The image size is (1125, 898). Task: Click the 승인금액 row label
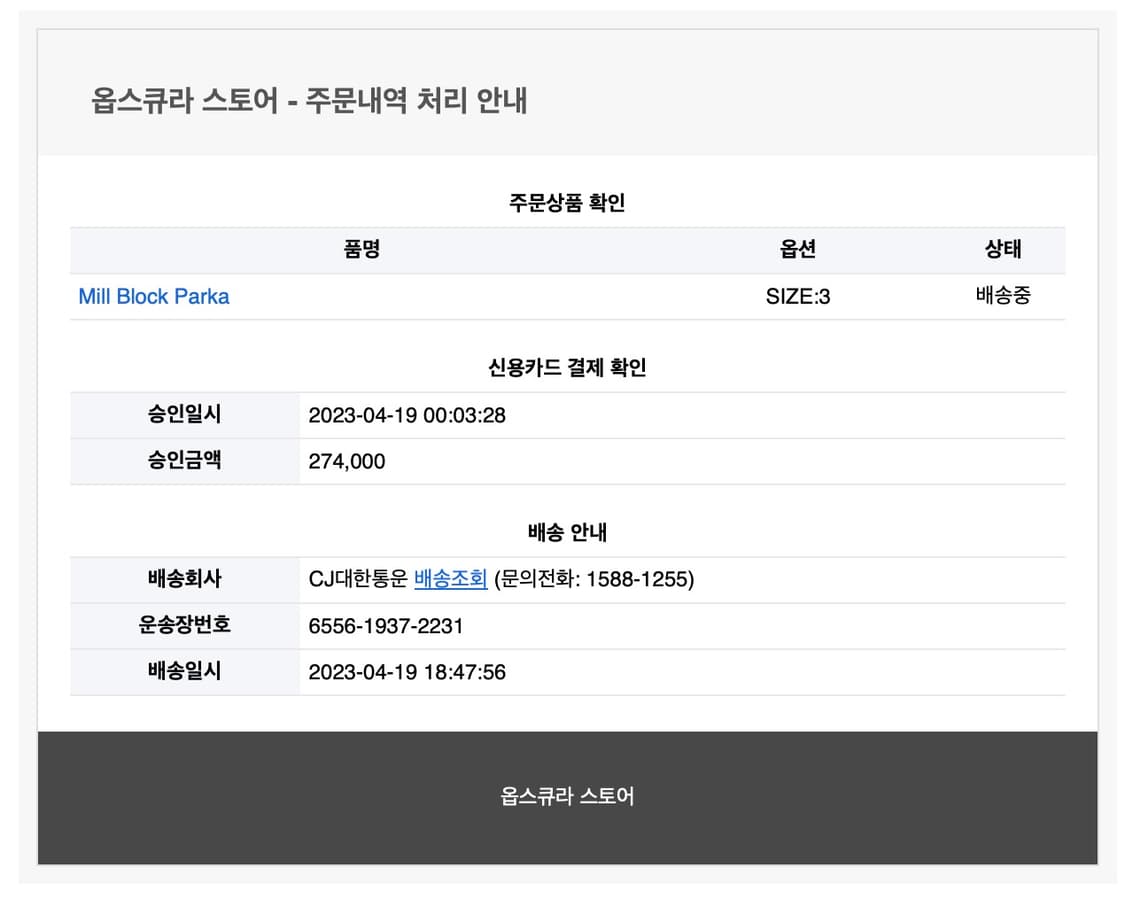(x=184, y=461)
